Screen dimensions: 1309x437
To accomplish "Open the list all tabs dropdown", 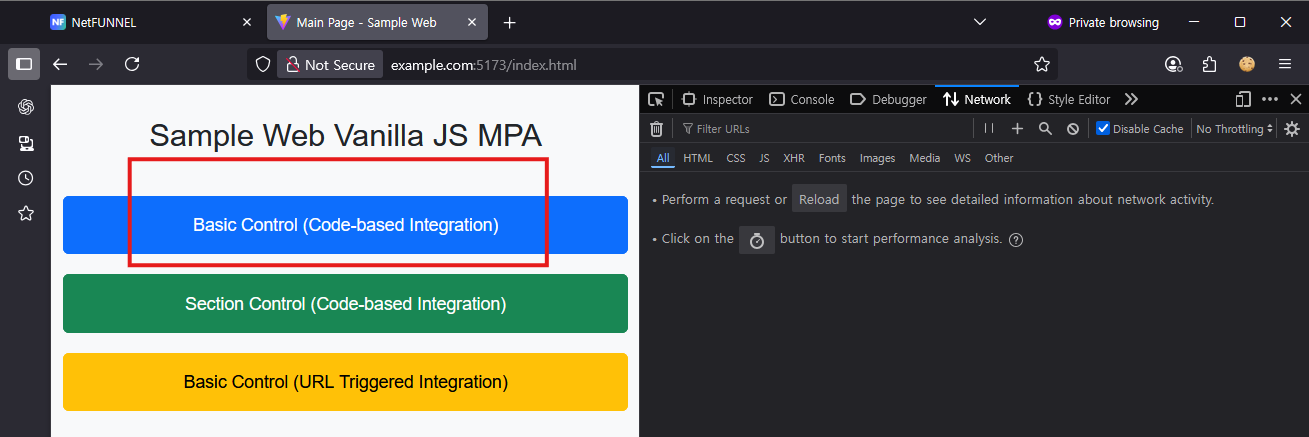I will [980, 22].
